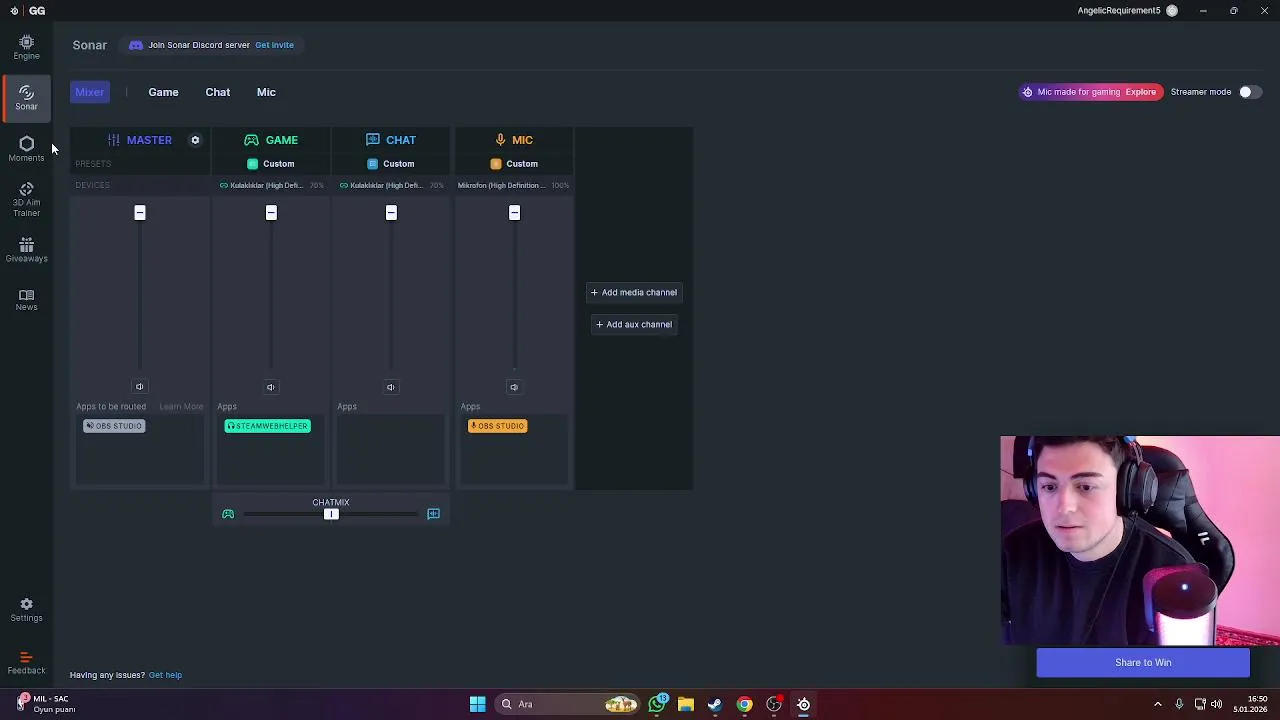Screen dimensions: 1280x720
Task: Show hidden system tray icons
Action: (x=1158, y=704)
